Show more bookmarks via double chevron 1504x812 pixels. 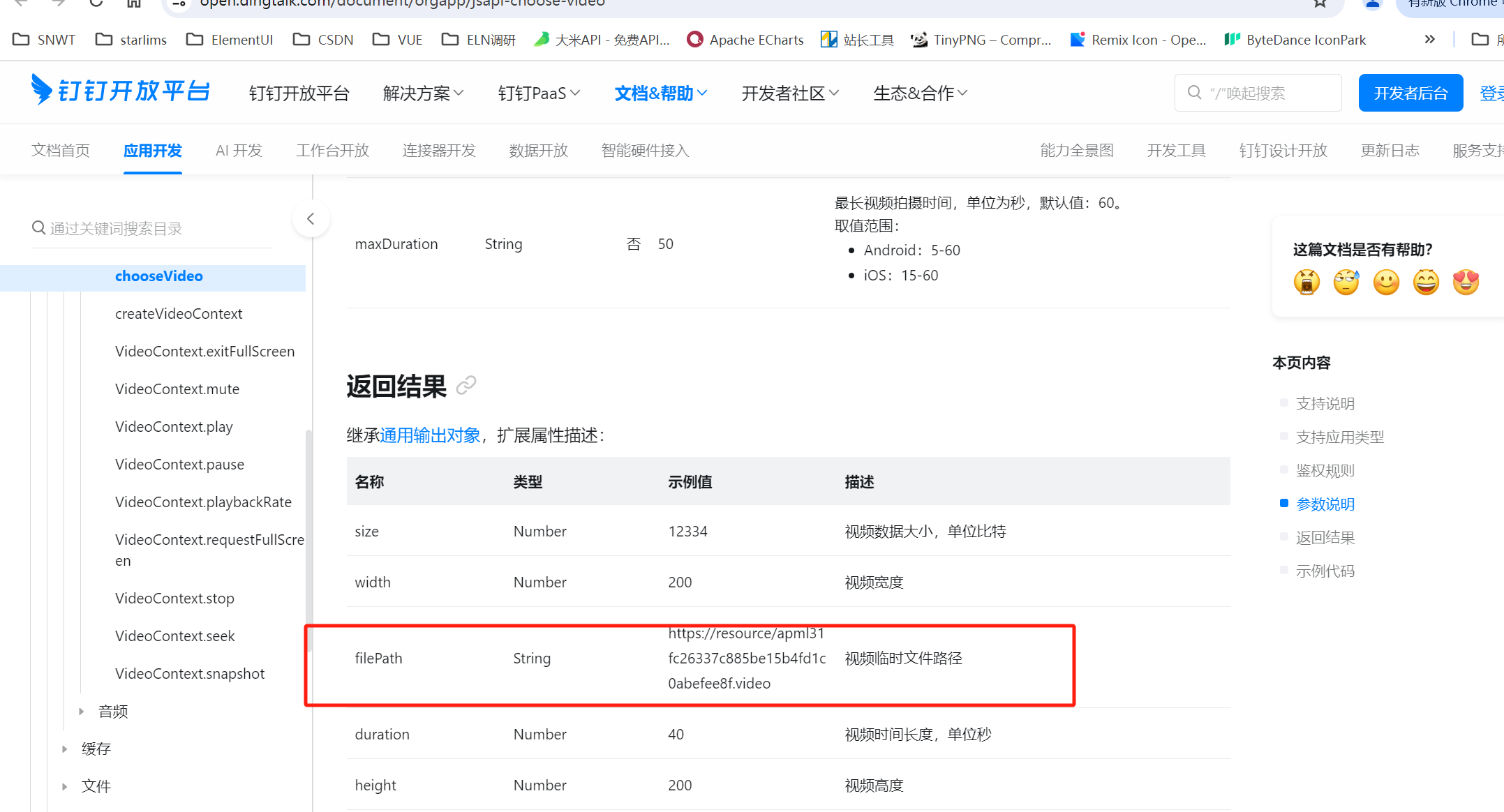(x=1429, y=39)
